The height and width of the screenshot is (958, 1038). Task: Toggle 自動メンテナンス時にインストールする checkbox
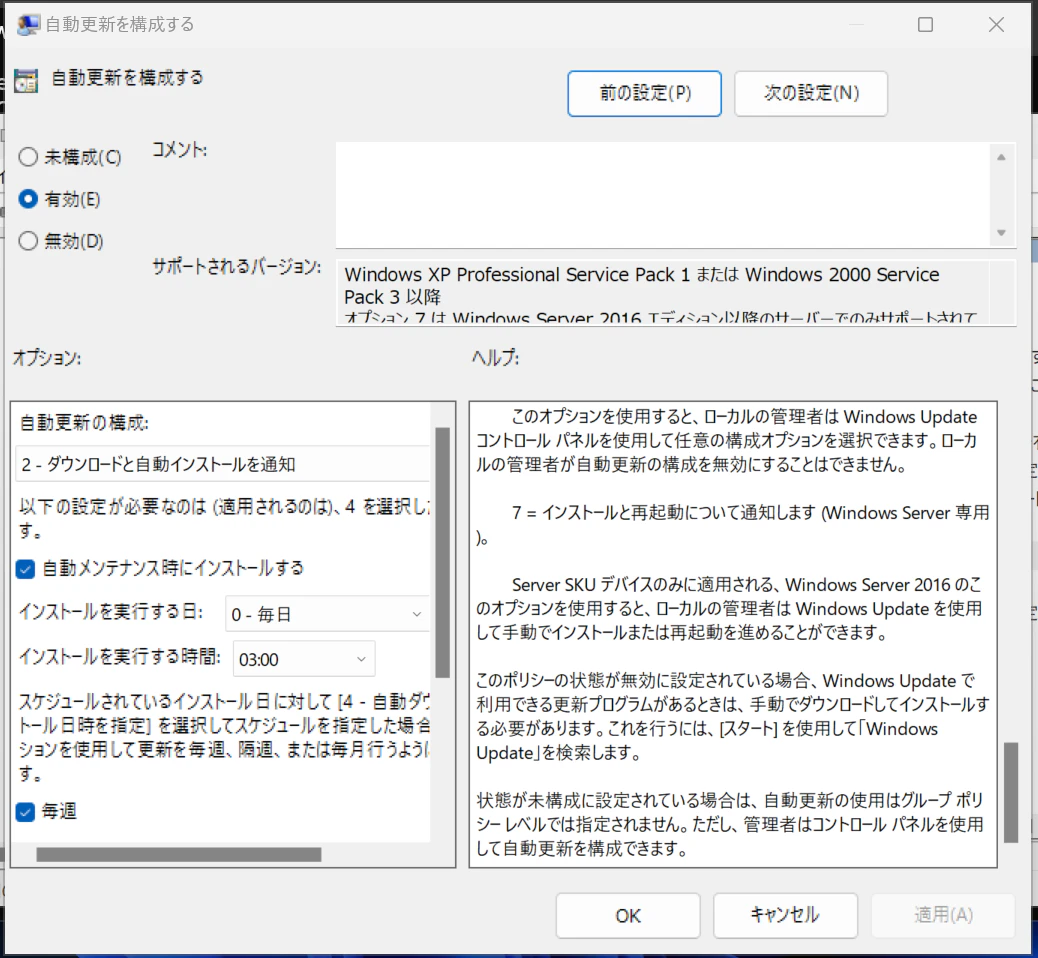(x=25, y=569)
